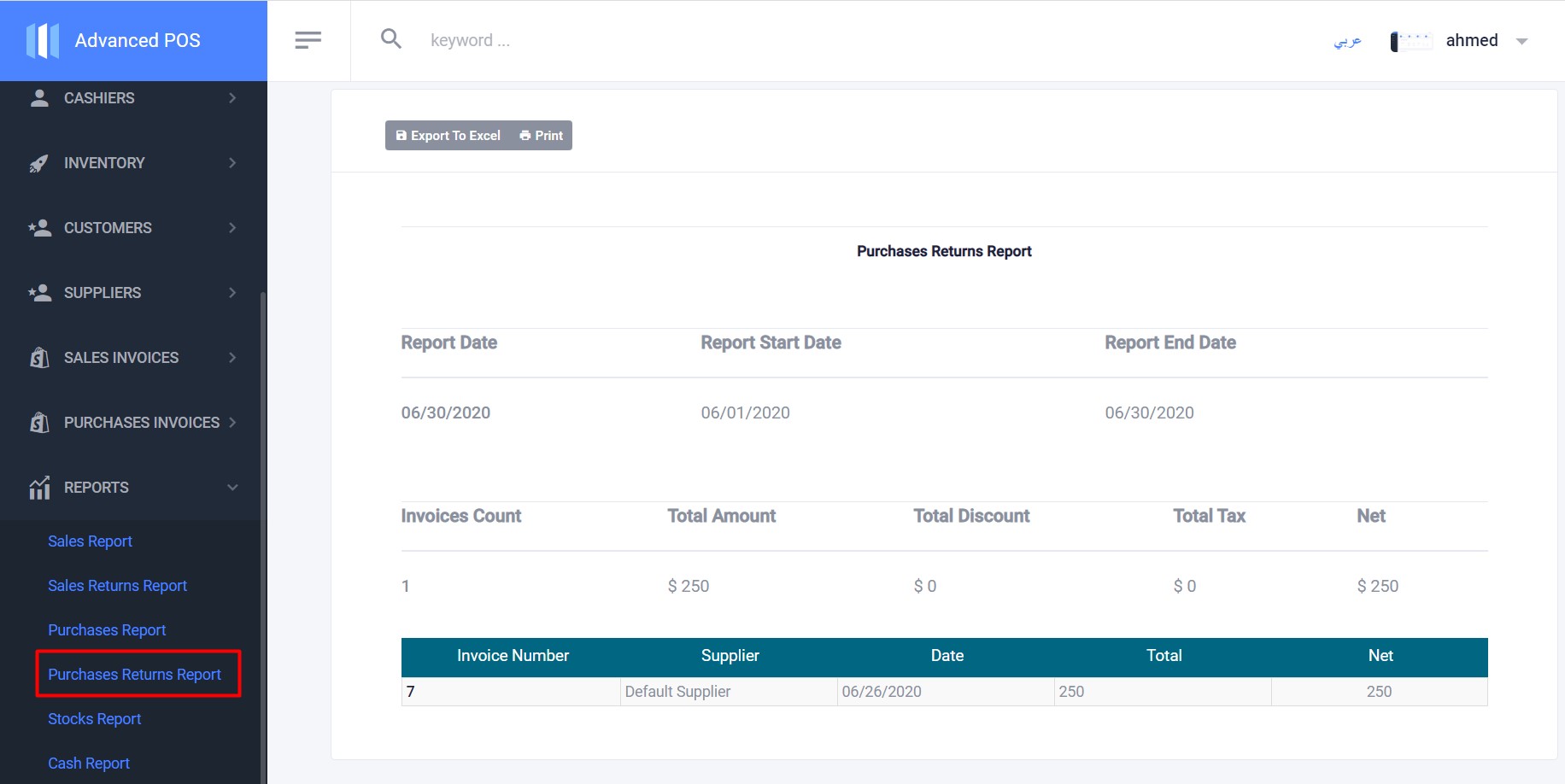
Task: Click ahmed's user avatar image
Action: tap(1411, 41)
